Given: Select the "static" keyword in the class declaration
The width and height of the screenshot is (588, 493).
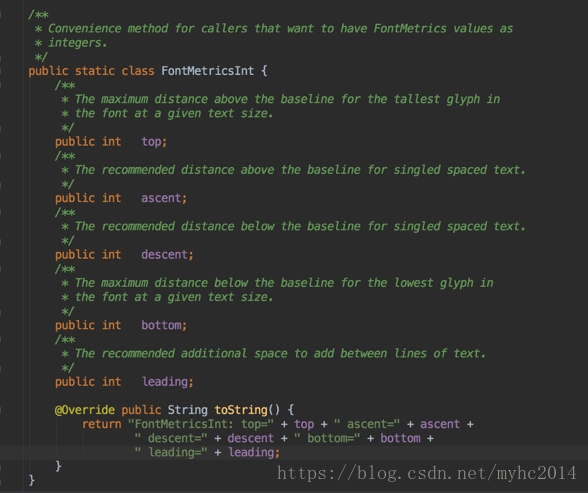Looking at the screenshot, I should [x=95, y=71].
